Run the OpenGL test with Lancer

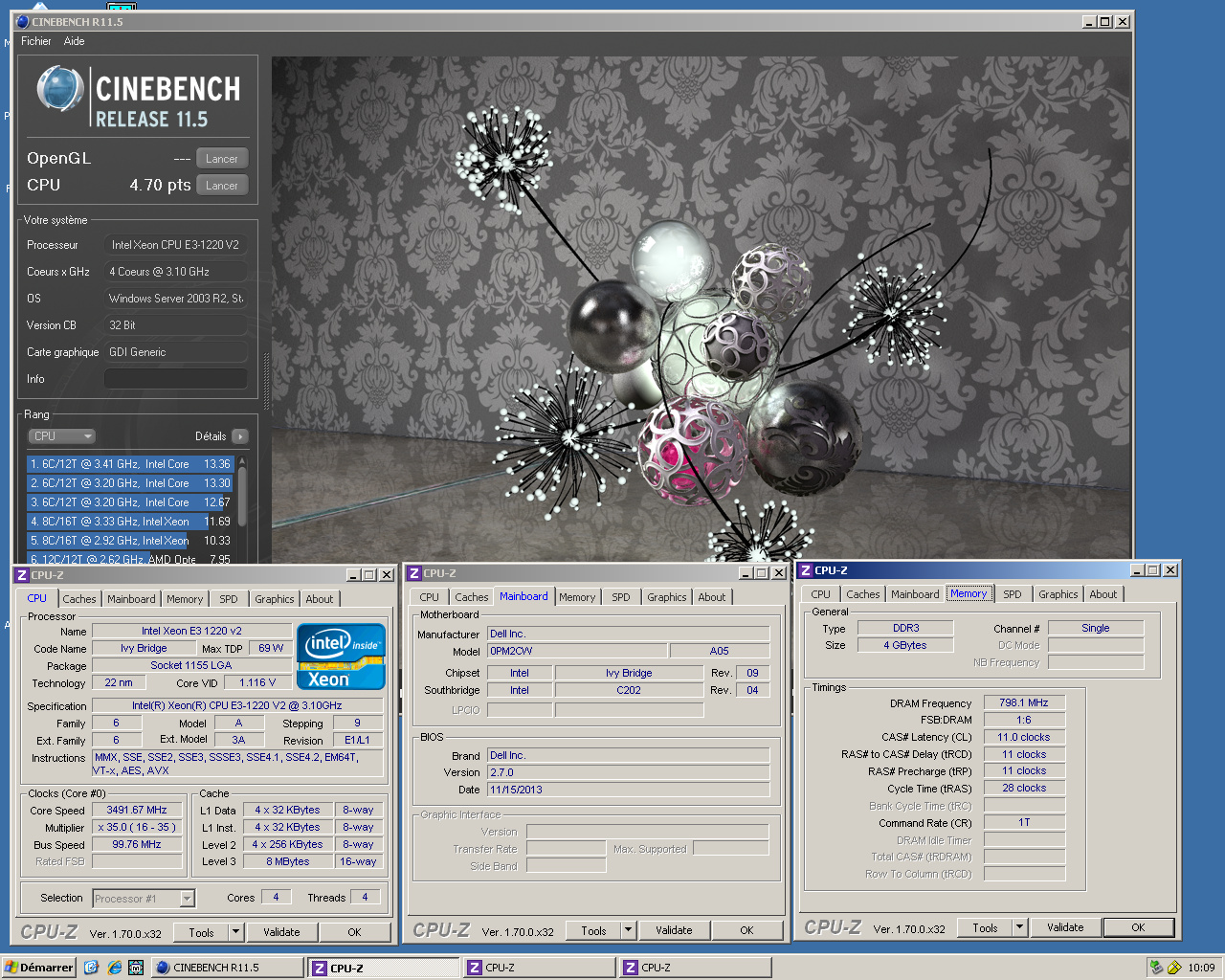pos(222,159)
